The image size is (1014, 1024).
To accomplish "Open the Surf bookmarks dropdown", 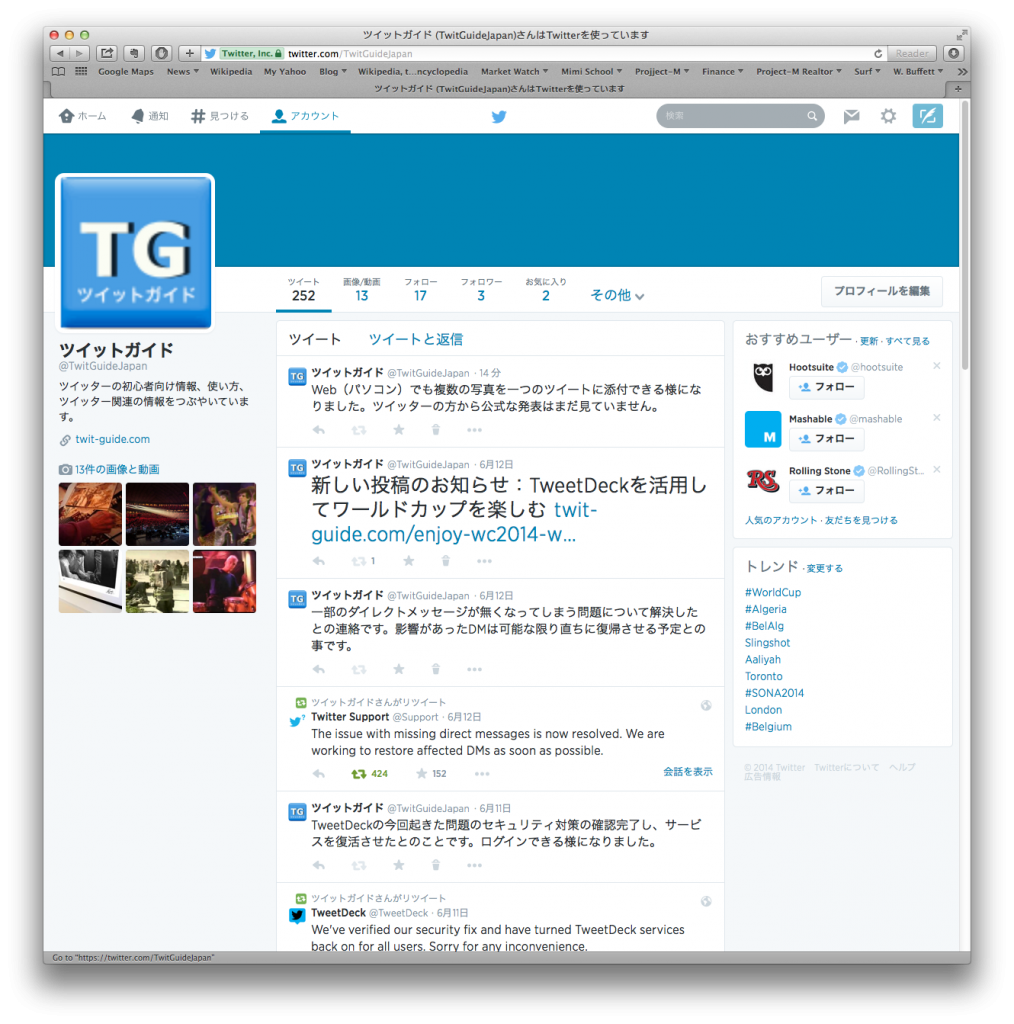I will coord(867,72).
